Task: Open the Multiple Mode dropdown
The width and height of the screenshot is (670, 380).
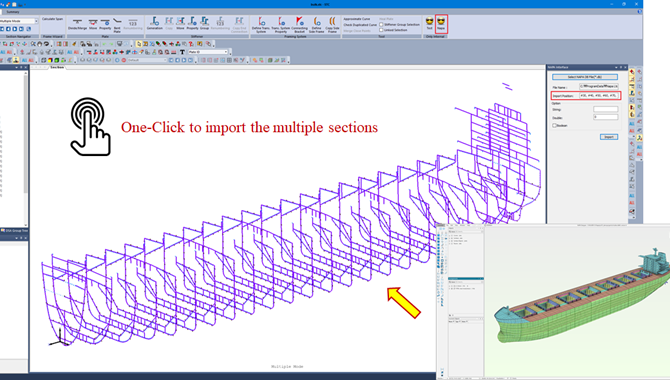Action: 19,21
